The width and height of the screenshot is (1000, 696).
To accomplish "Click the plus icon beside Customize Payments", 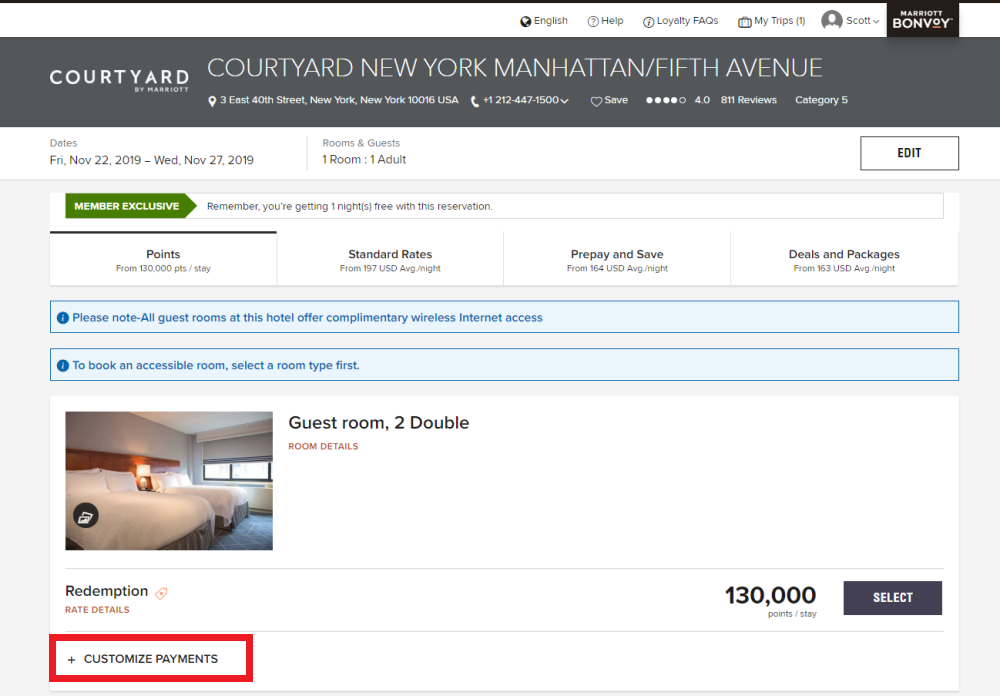I will pyautogui.click(x=71, y=660).
